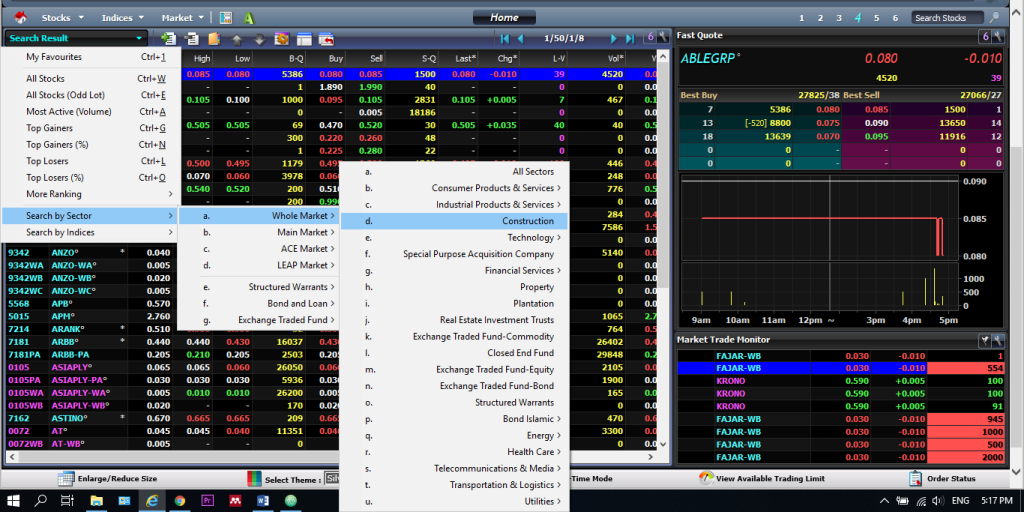Jump to last page of stock list
Screen dimensions: 1024x512
(630, 39)
